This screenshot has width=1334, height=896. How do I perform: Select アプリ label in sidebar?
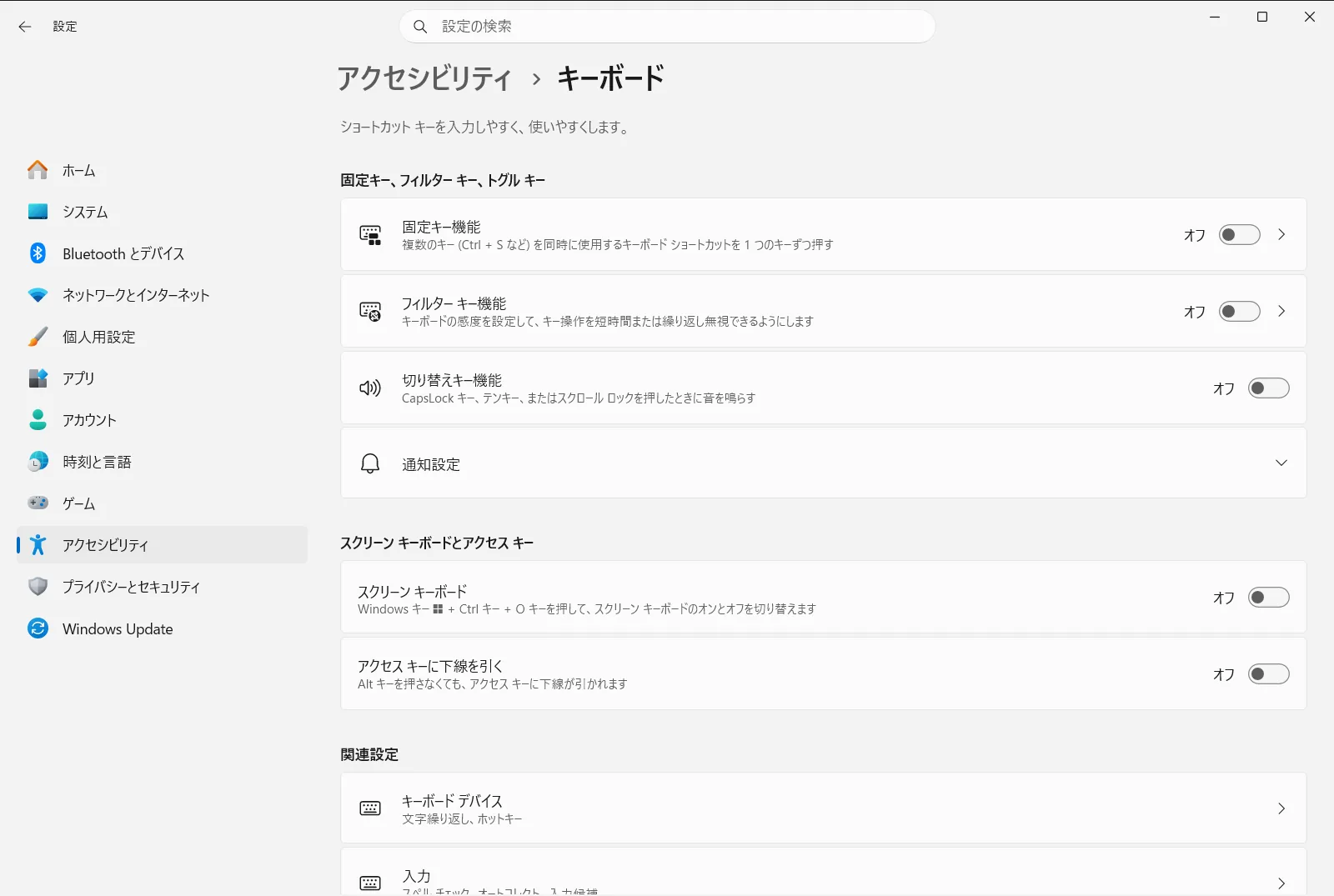[x=78, y=378]
